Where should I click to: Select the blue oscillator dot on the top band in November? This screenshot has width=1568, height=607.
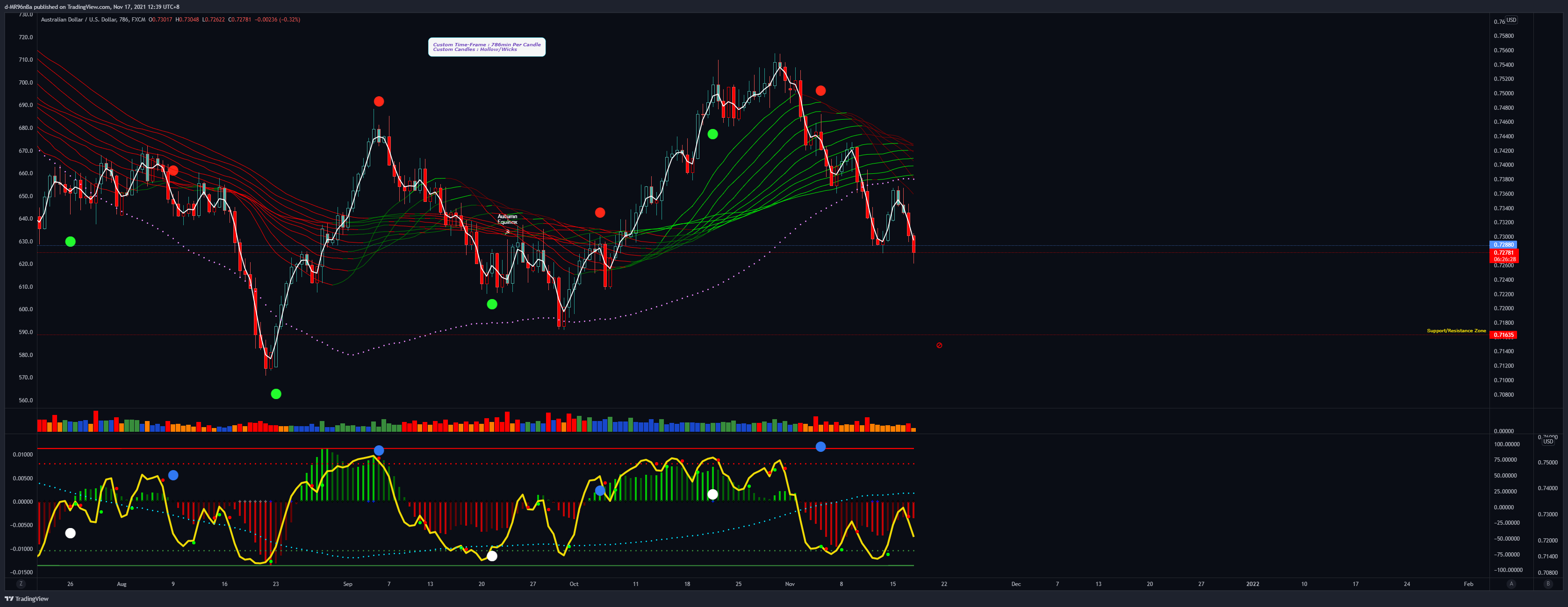click(820, 447)
